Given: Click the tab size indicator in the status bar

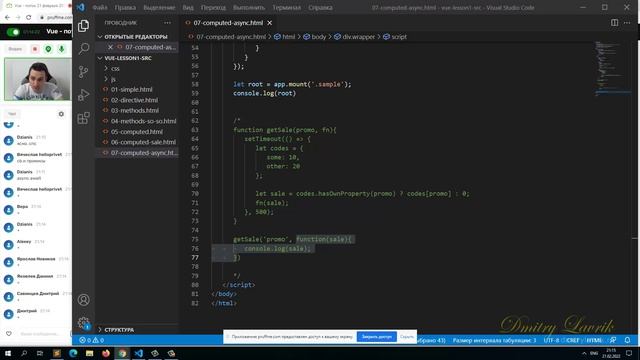Looking at the screenshot, I should (x=494, y=340).
